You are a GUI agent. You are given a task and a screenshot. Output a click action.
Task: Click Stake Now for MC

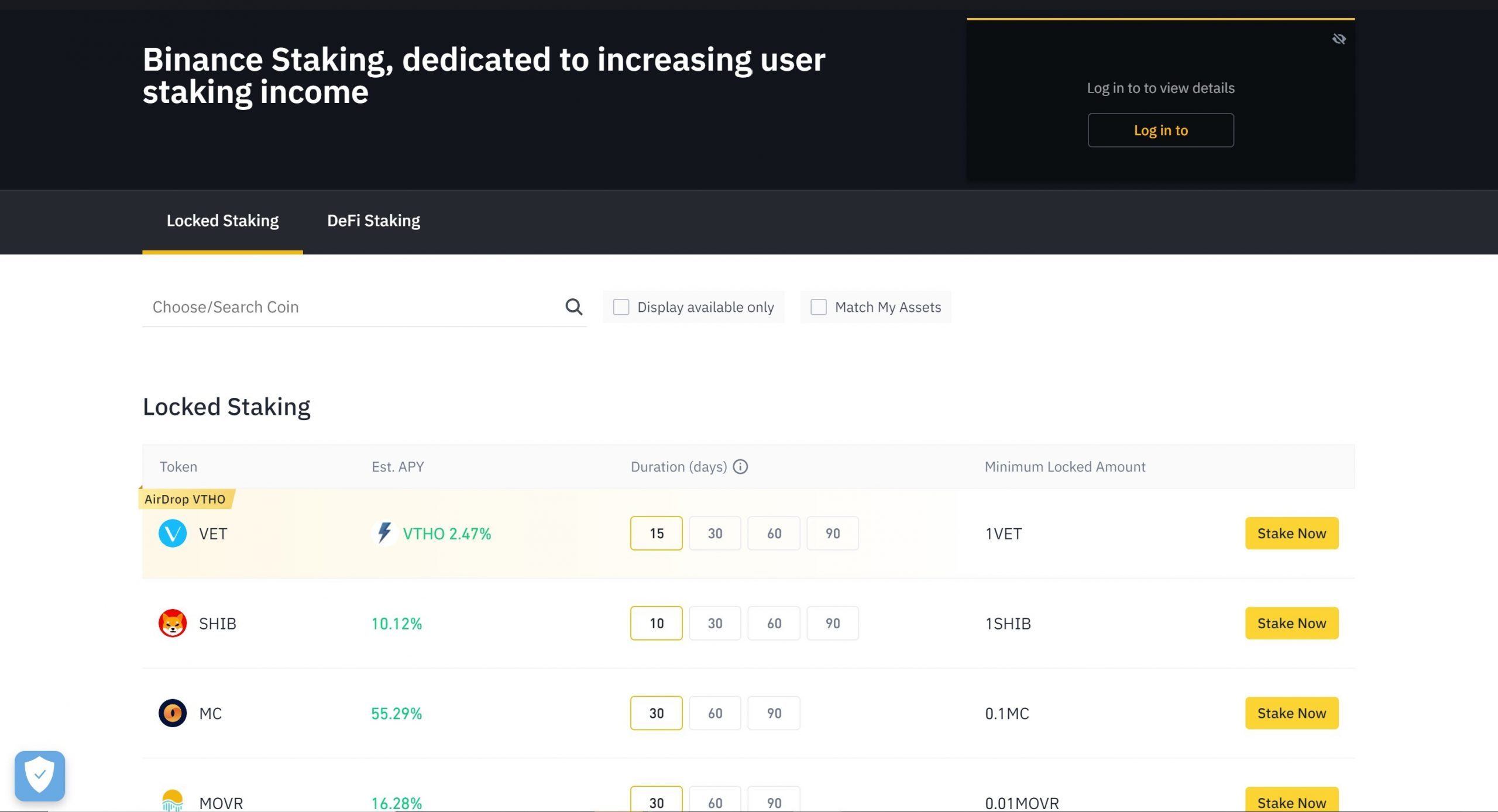click(x=1292, y=713)
